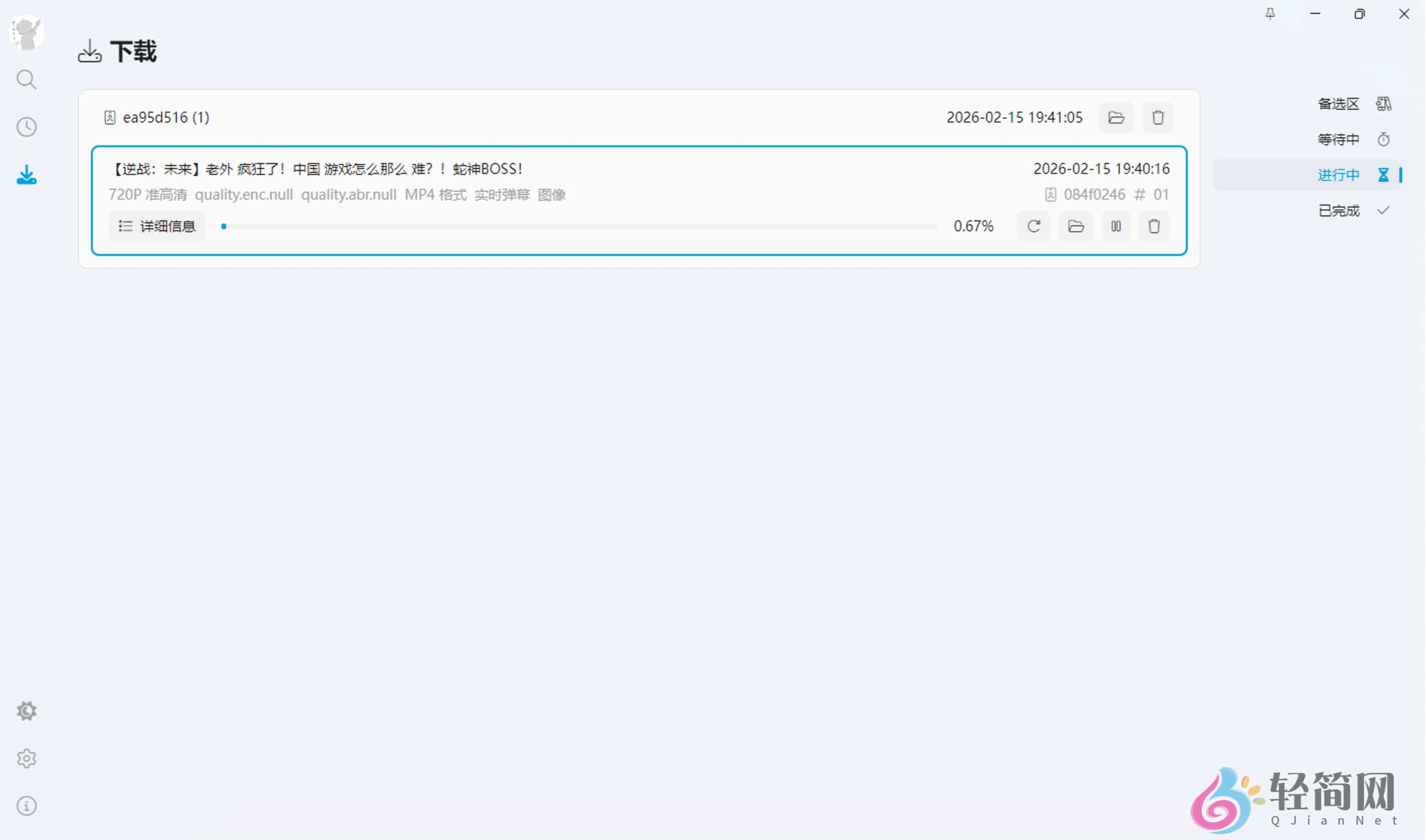The width and height of the screenshot is (1425, 840).
Task: Open search via the magnifier sidebar icon
Action: point(27,80)
